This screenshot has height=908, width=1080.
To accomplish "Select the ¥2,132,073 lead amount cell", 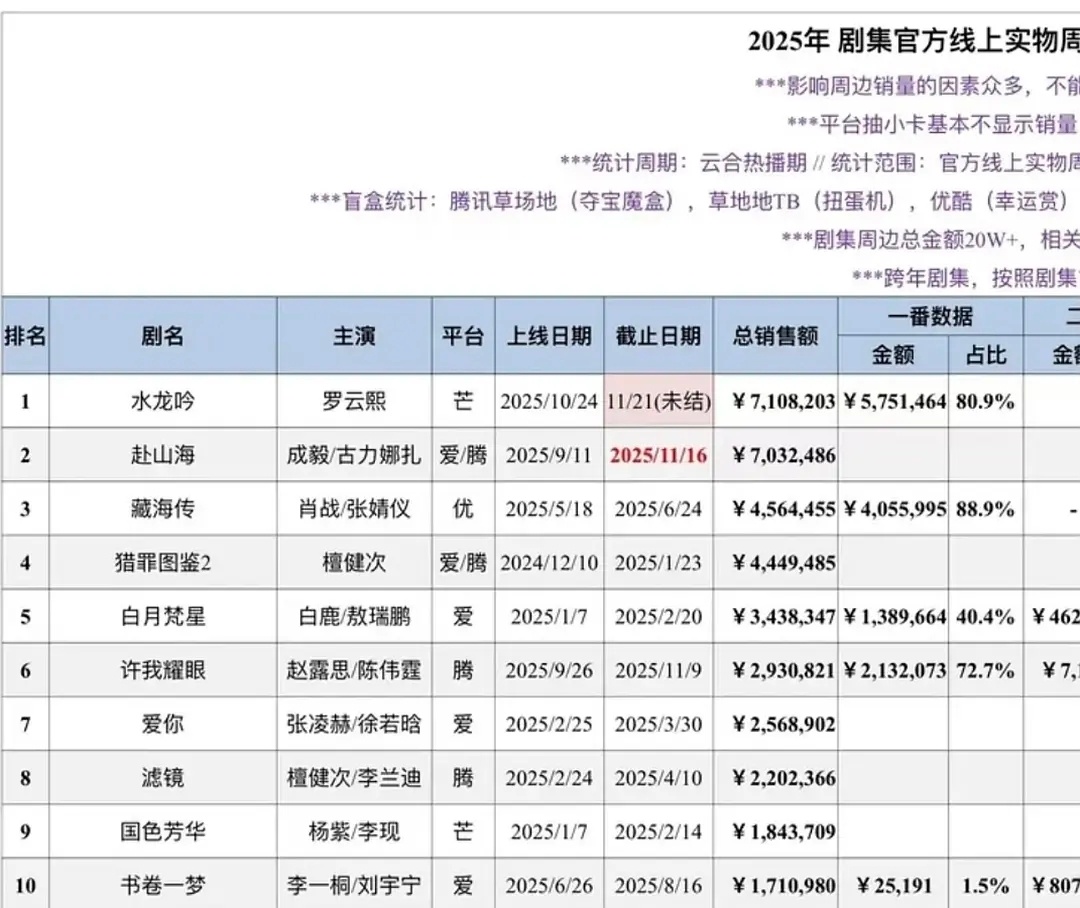I will pos(893,670).
